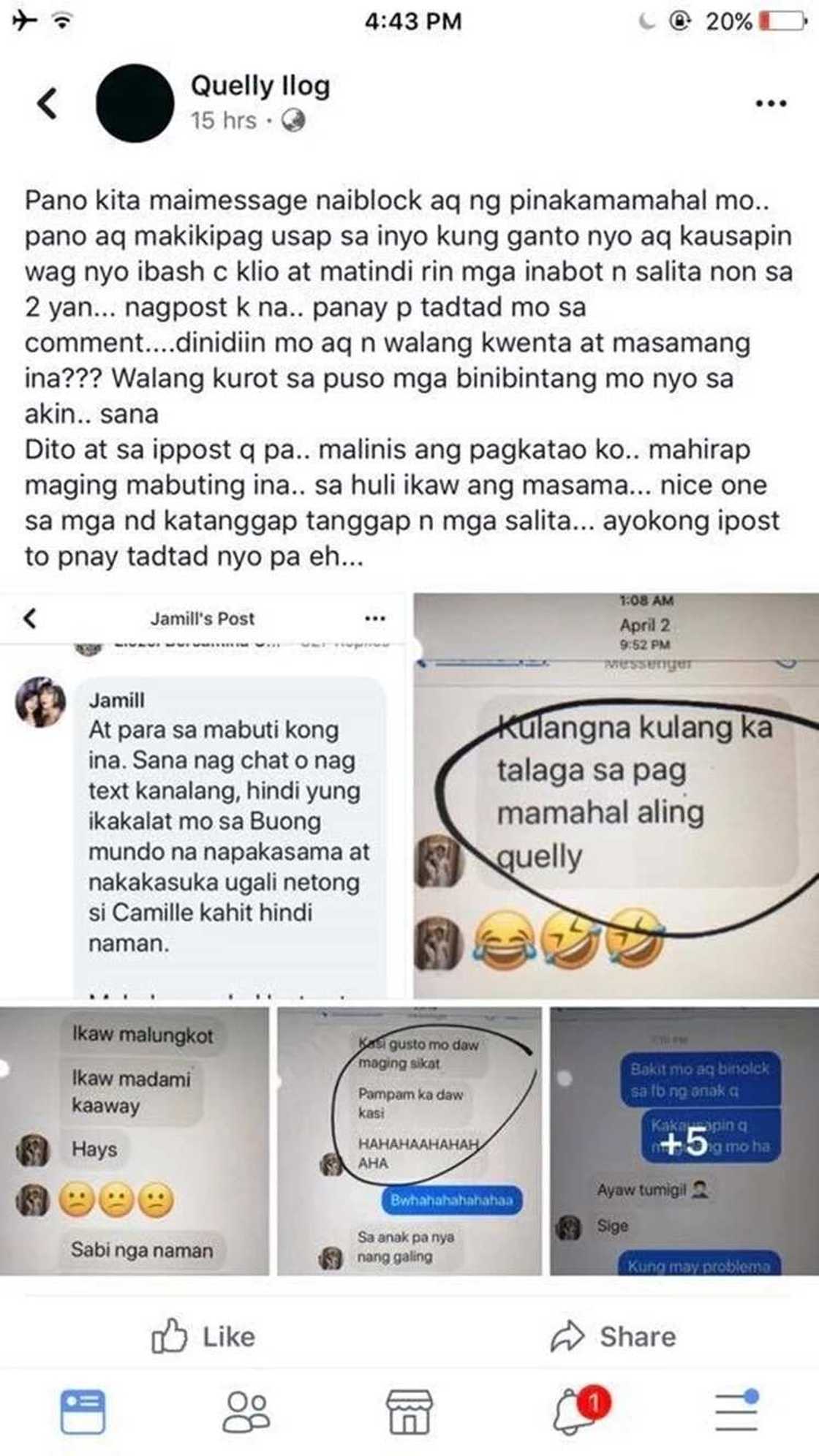The height and width of the screenshot is (1456, 819).
Task: Tap the 15 hrs post timestamp
Action: 224,120
